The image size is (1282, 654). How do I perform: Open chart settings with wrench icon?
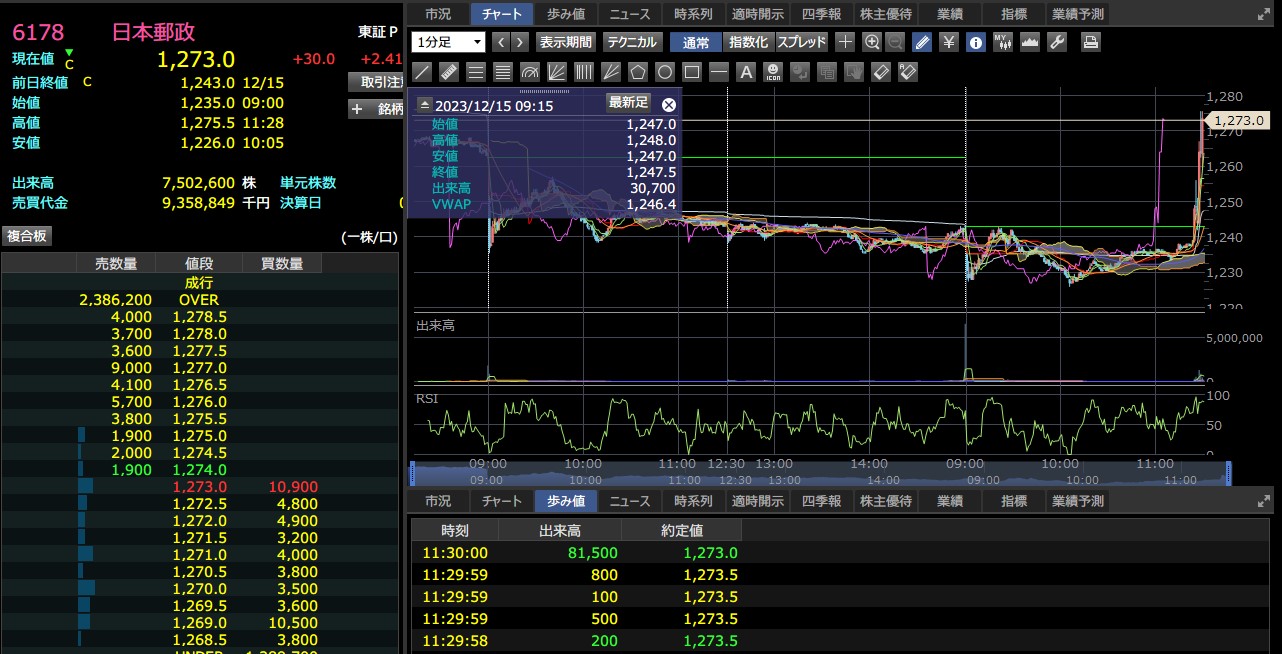pyautogui.click(x=1057, y=42)
